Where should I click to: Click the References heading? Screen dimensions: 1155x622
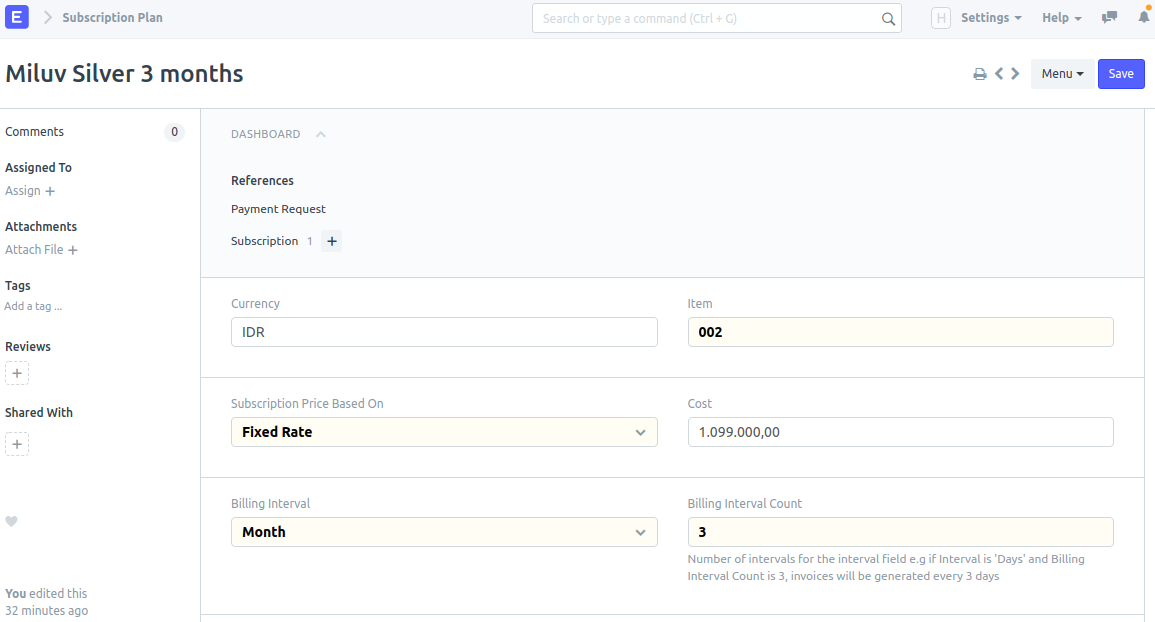pyautogui.click(x=262, y=181)
